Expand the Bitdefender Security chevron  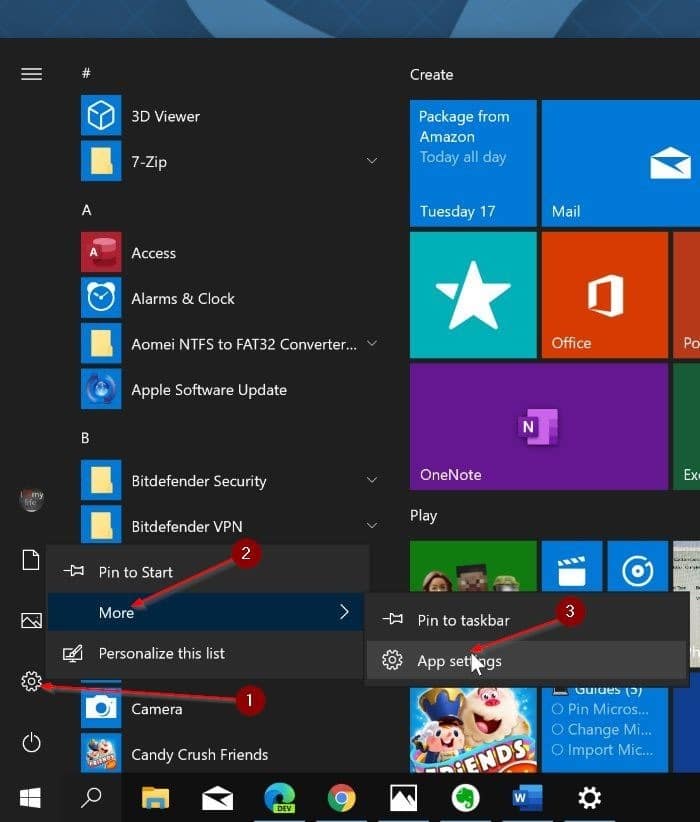pyautogui.click(x=372, y=480)
